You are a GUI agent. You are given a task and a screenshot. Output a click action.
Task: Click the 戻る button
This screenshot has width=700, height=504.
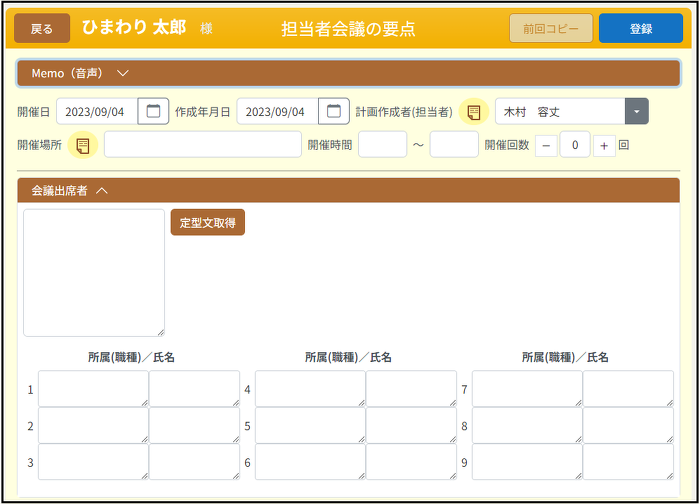point(42,29)
